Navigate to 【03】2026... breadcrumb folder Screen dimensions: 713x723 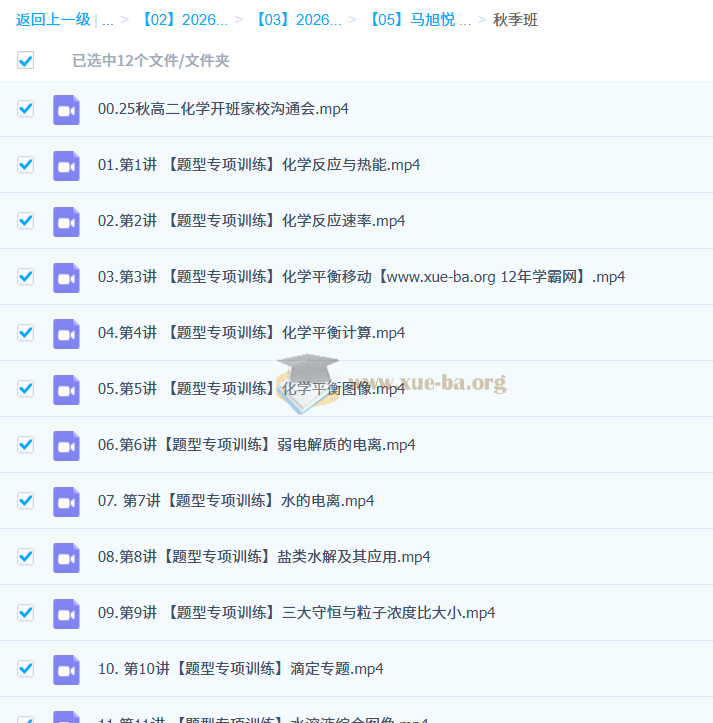(x=298, y=20)
